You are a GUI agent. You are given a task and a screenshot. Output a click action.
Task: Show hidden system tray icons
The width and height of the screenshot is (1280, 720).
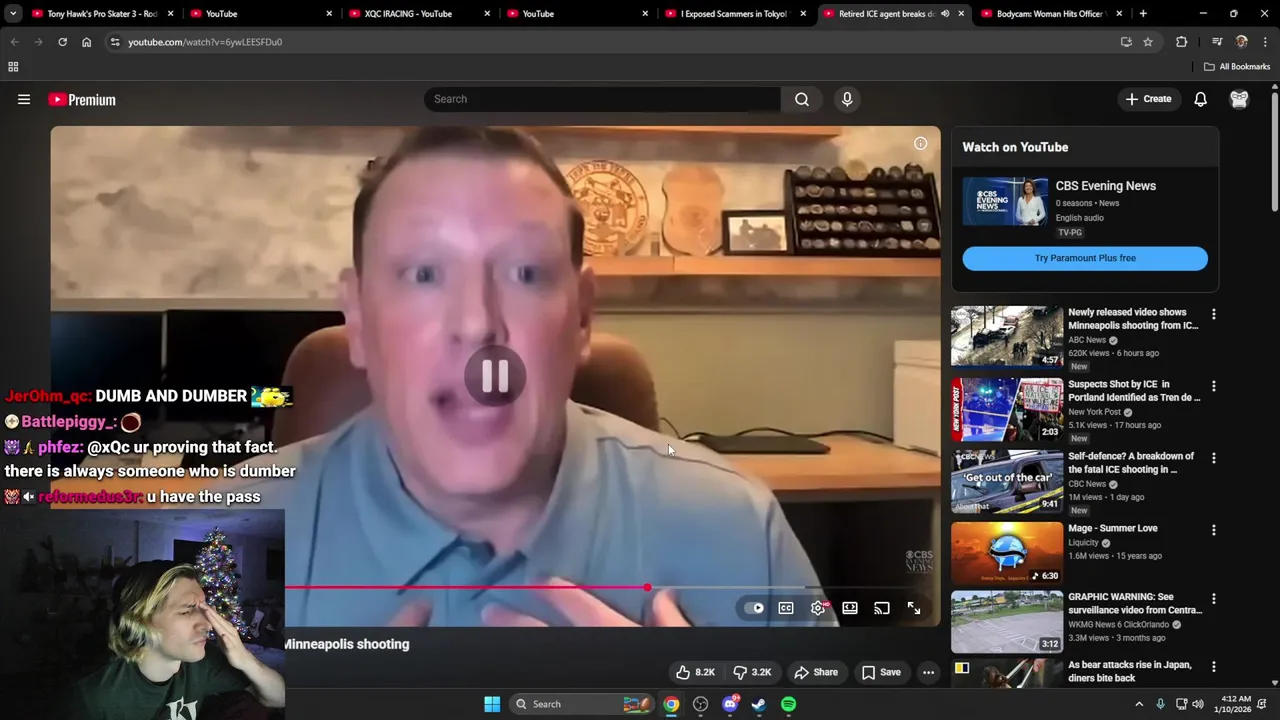1138,704
